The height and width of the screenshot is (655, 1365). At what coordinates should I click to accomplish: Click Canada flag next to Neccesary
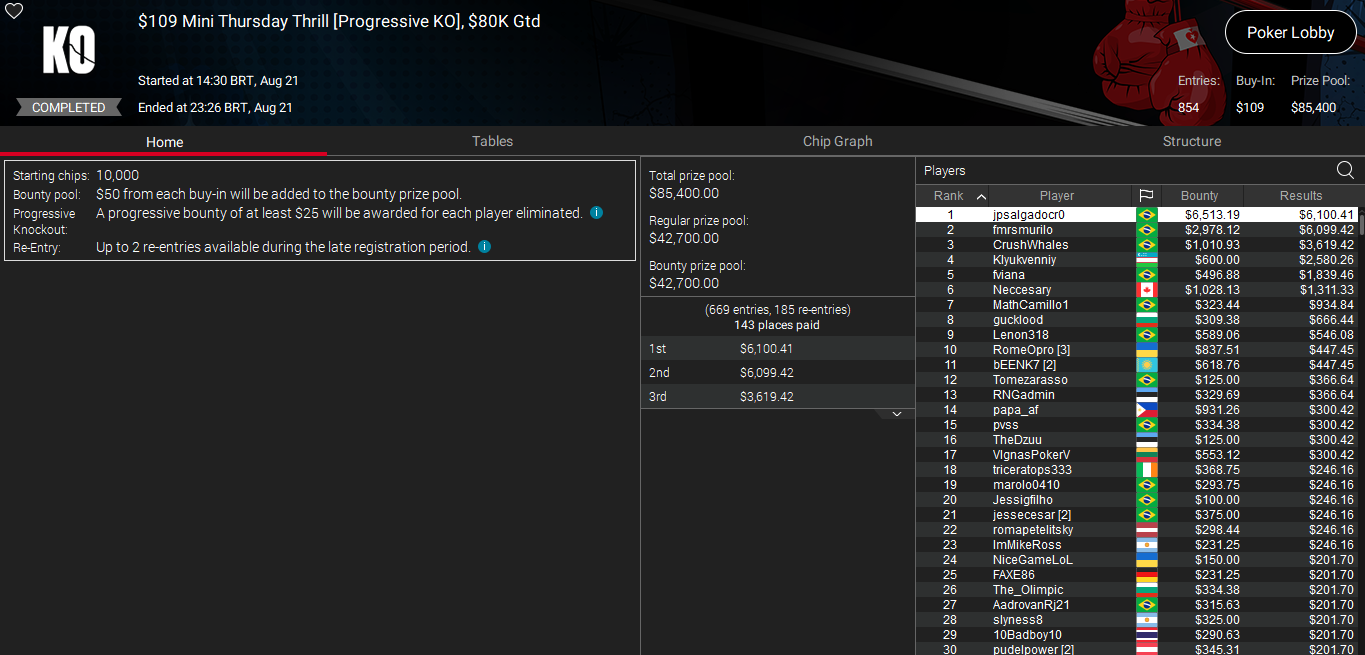(1147, 290)
